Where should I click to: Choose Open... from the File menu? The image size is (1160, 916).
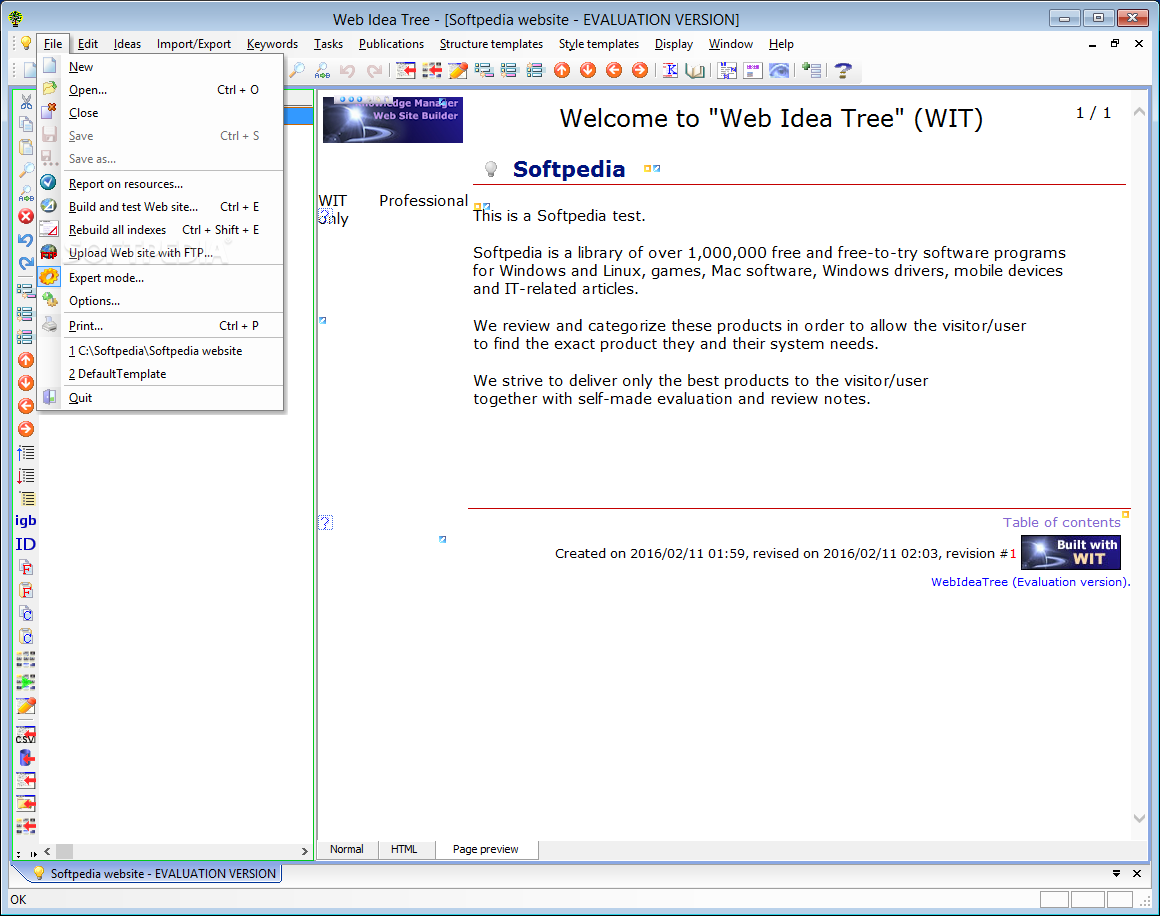(x=161, y=90)
